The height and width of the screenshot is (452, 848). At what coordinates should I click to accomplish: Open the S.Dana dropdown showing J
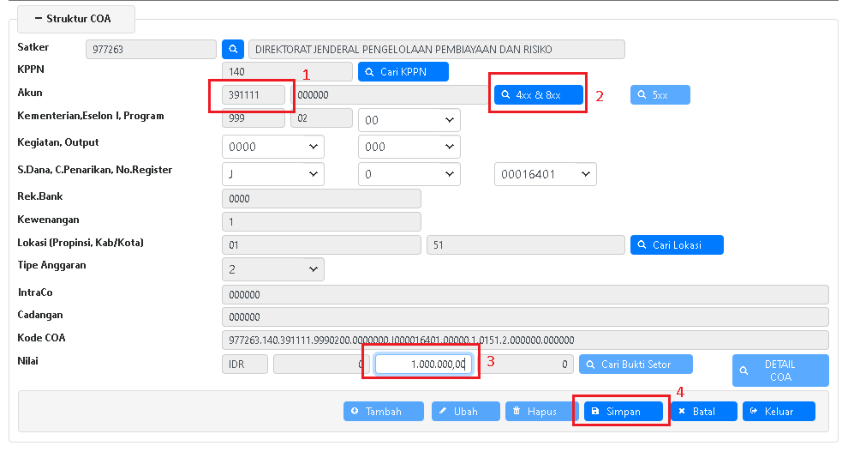(x=273, y=173)
